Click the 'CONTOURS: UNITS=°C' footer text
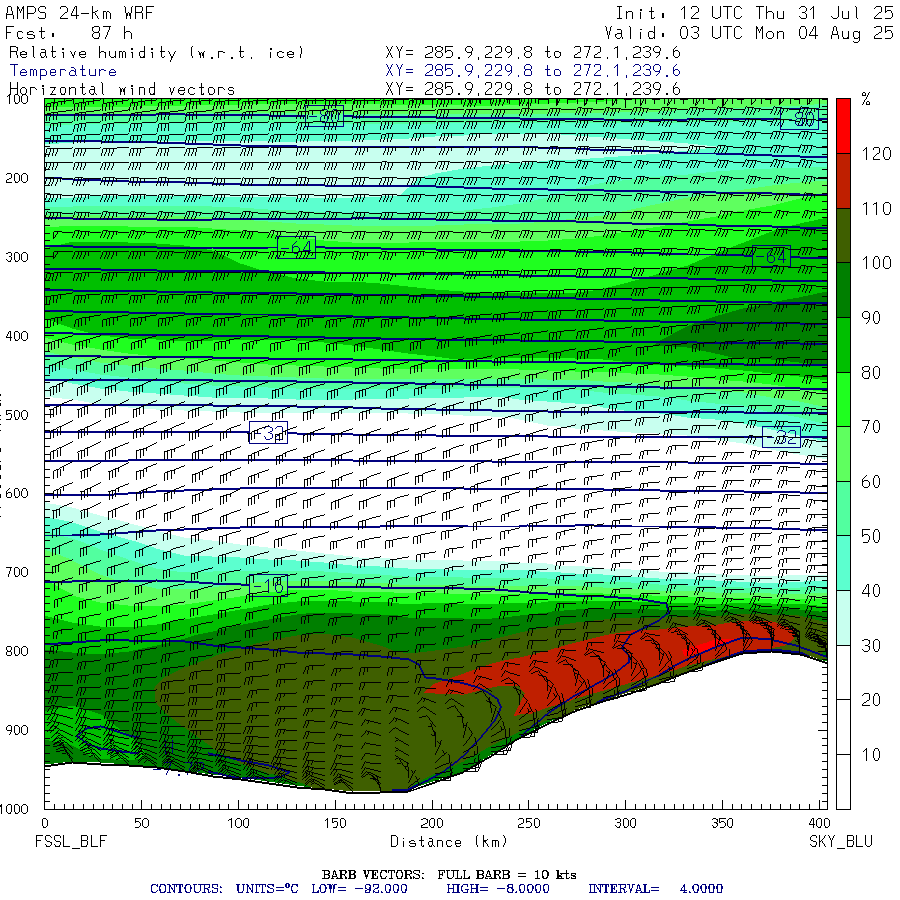This screenshot has height=900, width=900. [224, 889]
